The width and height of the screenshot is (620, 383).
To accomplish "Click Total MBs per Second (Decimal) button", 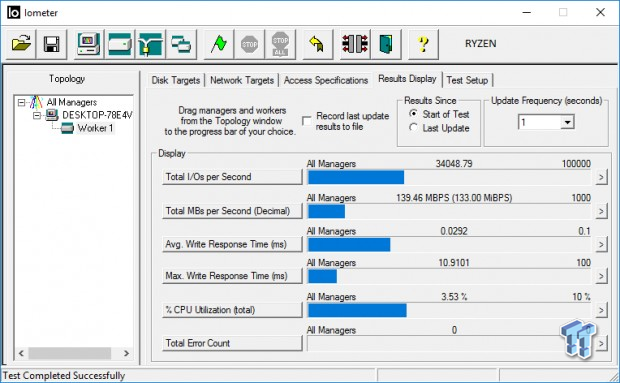I will 232,211.
